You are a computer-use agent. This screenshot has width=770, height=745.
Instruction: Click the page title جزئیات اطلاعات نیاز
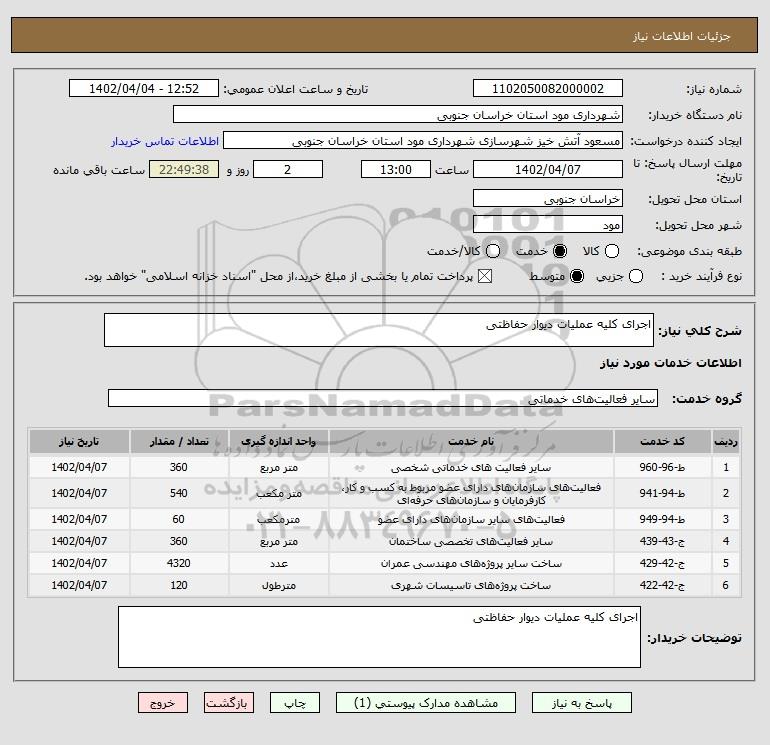point(682,36)
